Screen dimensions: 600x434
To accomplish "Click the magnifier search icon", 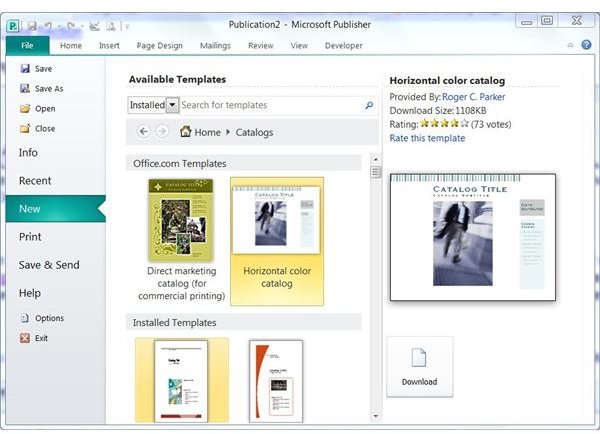I will 369,105.
